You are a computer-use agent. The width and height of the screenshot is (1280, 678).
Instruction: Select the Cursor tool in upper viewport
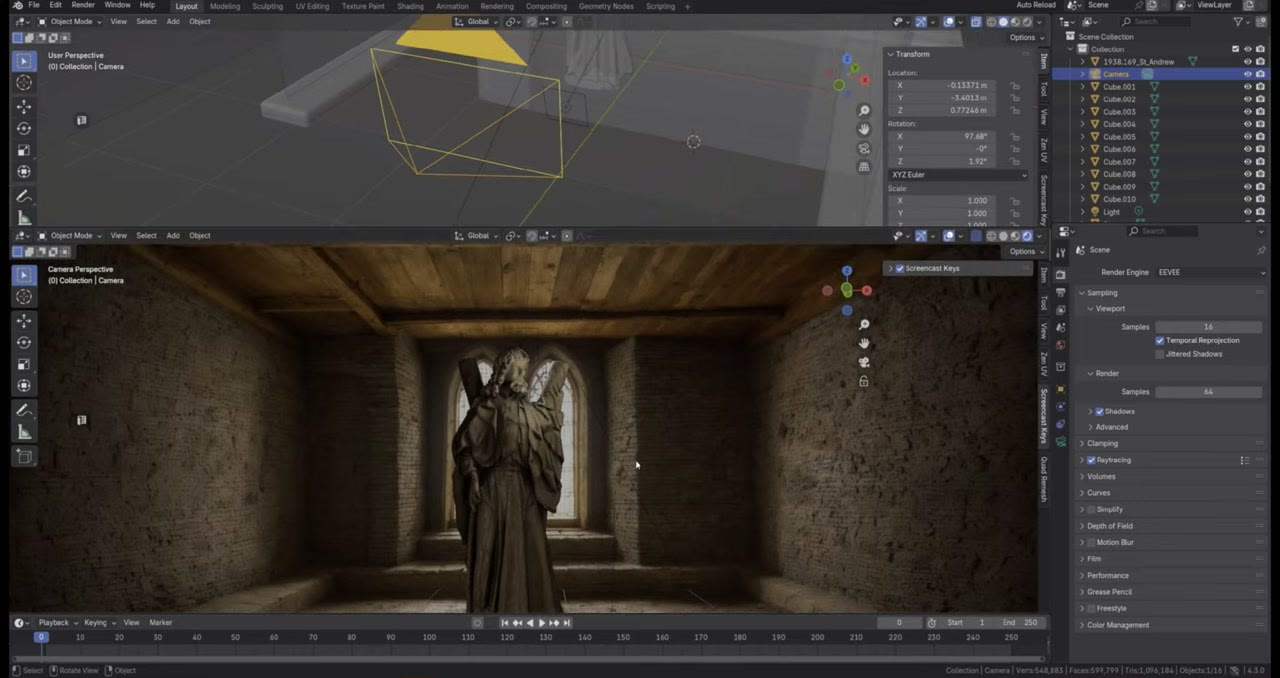[x=24, y=83]
